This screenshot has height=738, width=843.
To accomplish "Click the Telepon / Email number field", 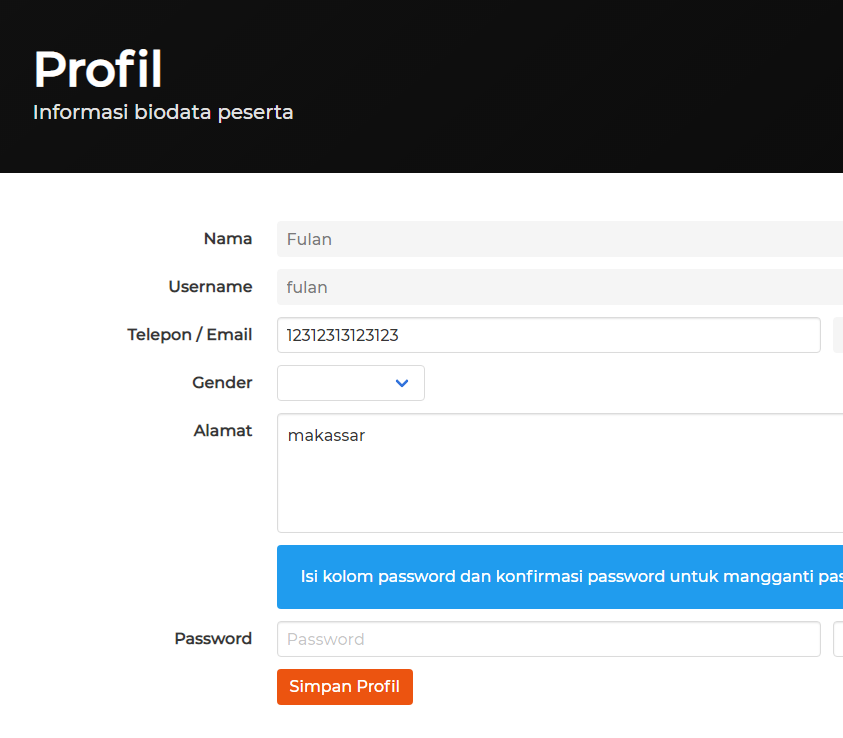I will tap(548, 335).
